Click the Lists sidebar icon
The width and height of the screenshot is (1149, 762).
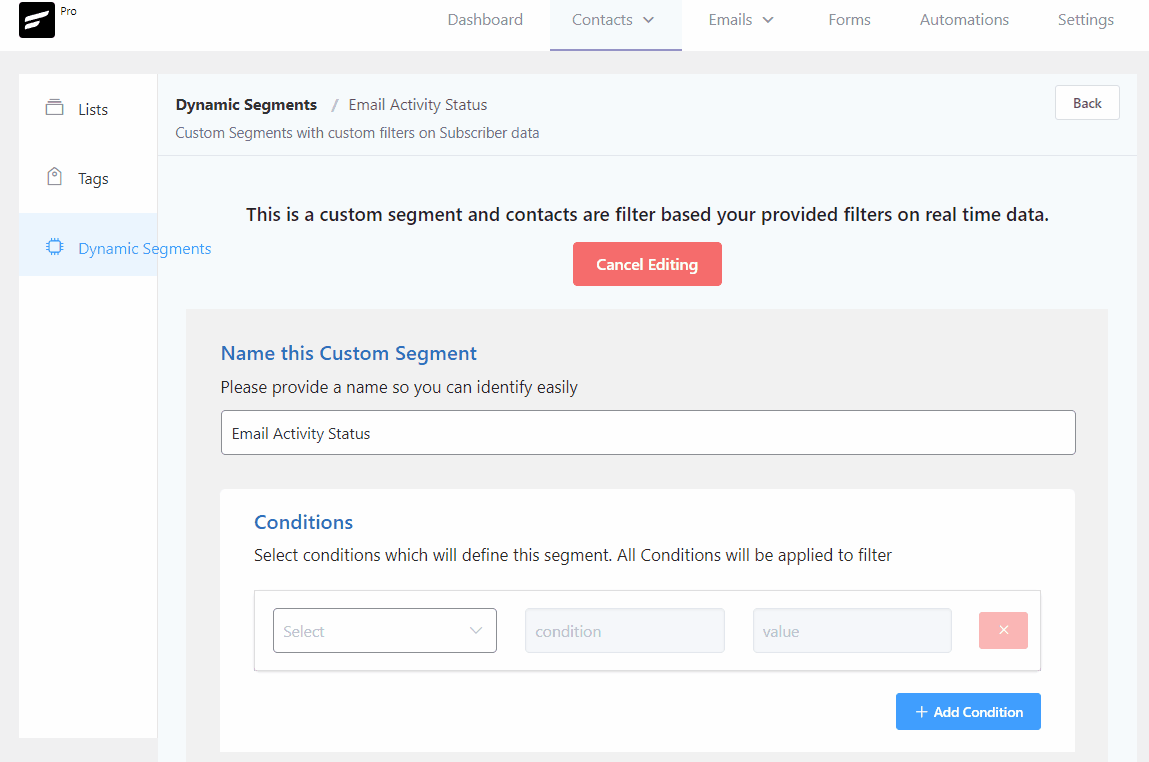click(x=54, y=108)
